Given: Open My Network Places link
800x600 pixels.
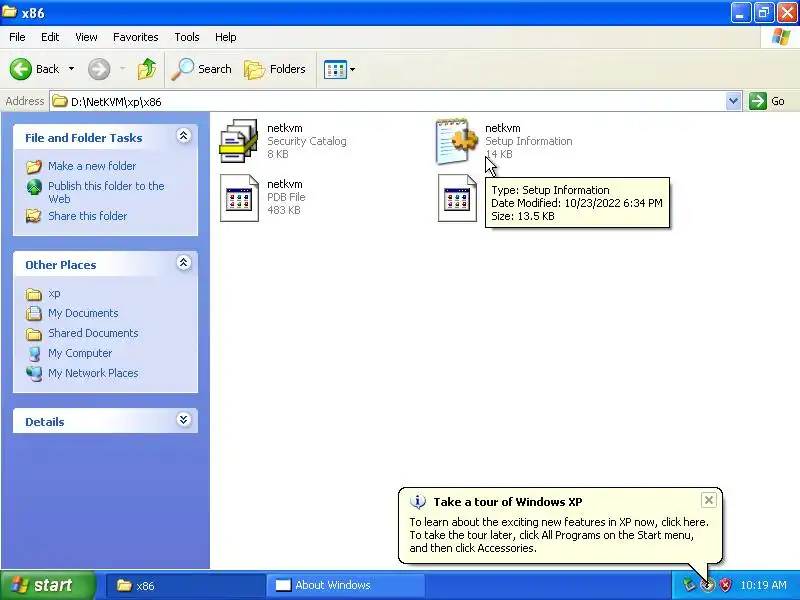Looking at the screenshot, I should [x=93, y=373].
